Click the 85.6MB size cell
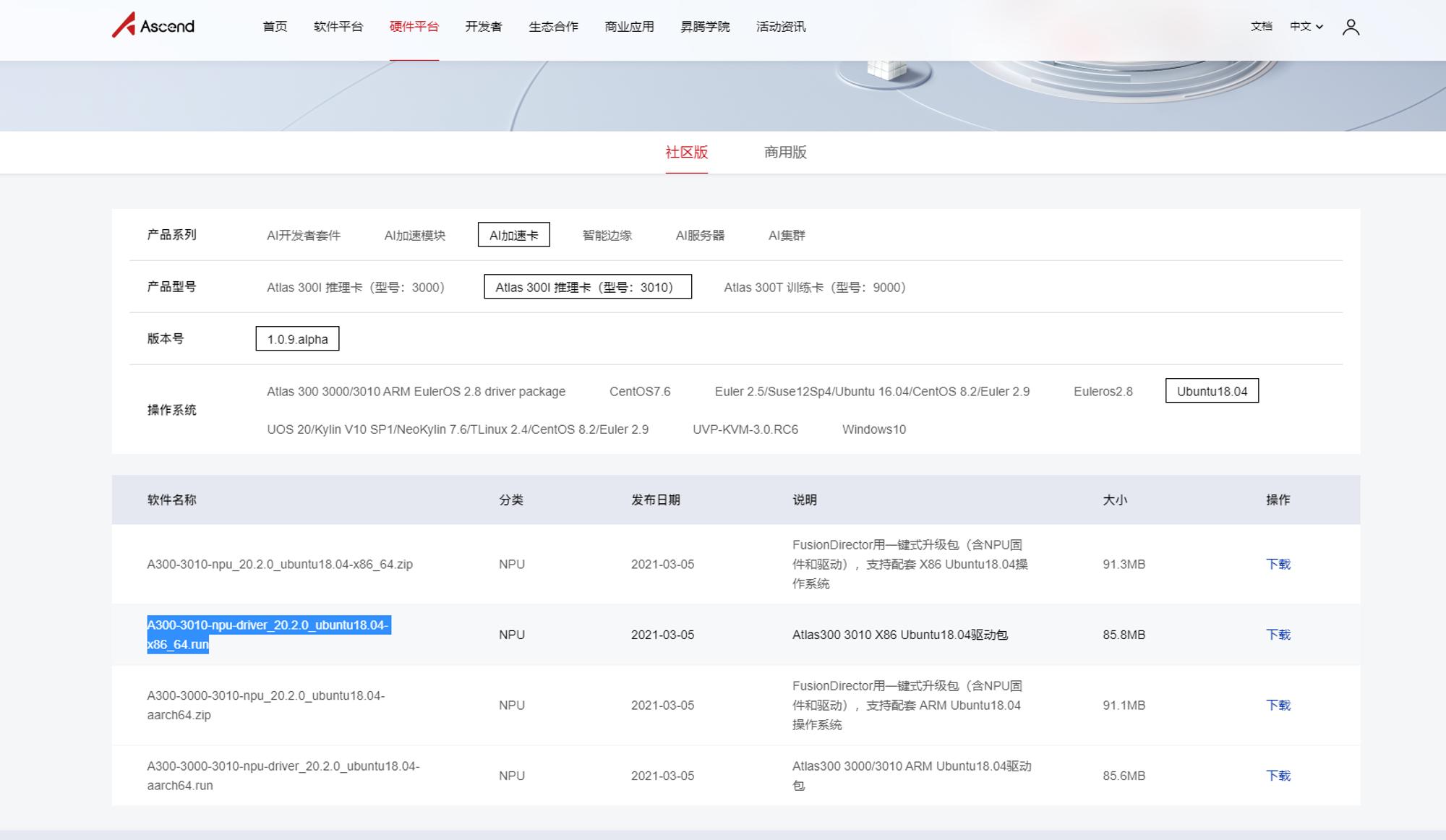1446x840 pixels. tap(1124, 776)
